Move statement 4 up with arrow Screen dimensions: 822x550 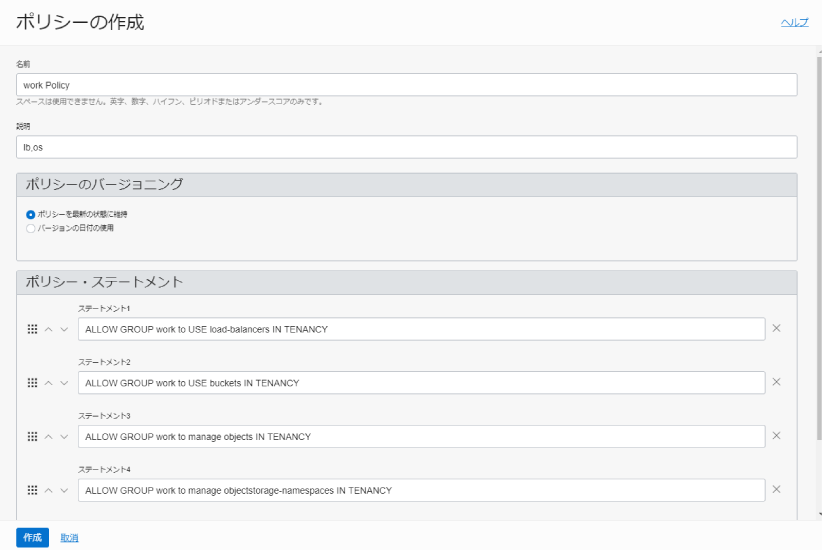(x=49, y=490)
